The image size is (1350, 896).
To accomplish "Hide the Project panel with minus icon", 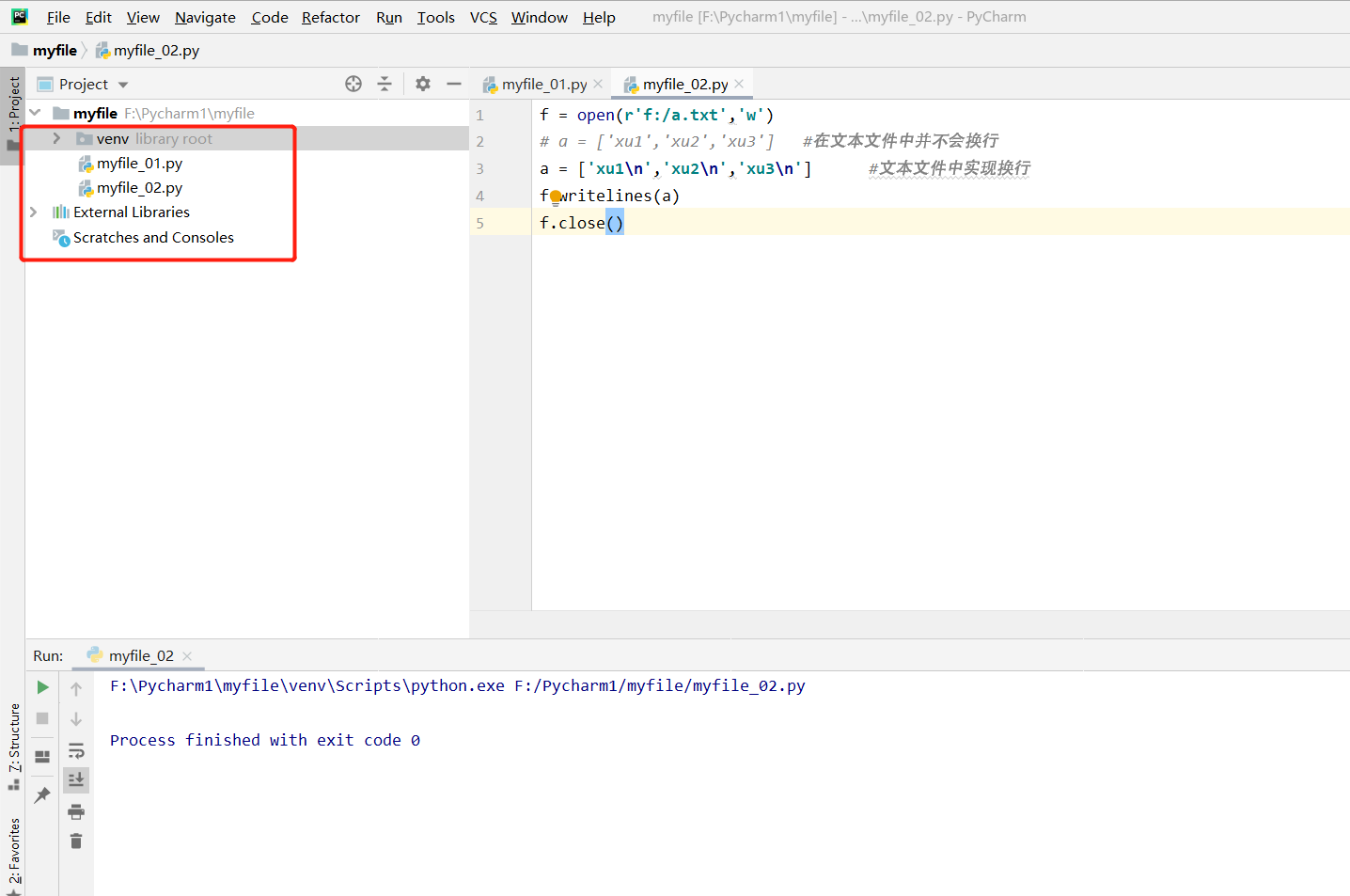I will pos(454,84).
